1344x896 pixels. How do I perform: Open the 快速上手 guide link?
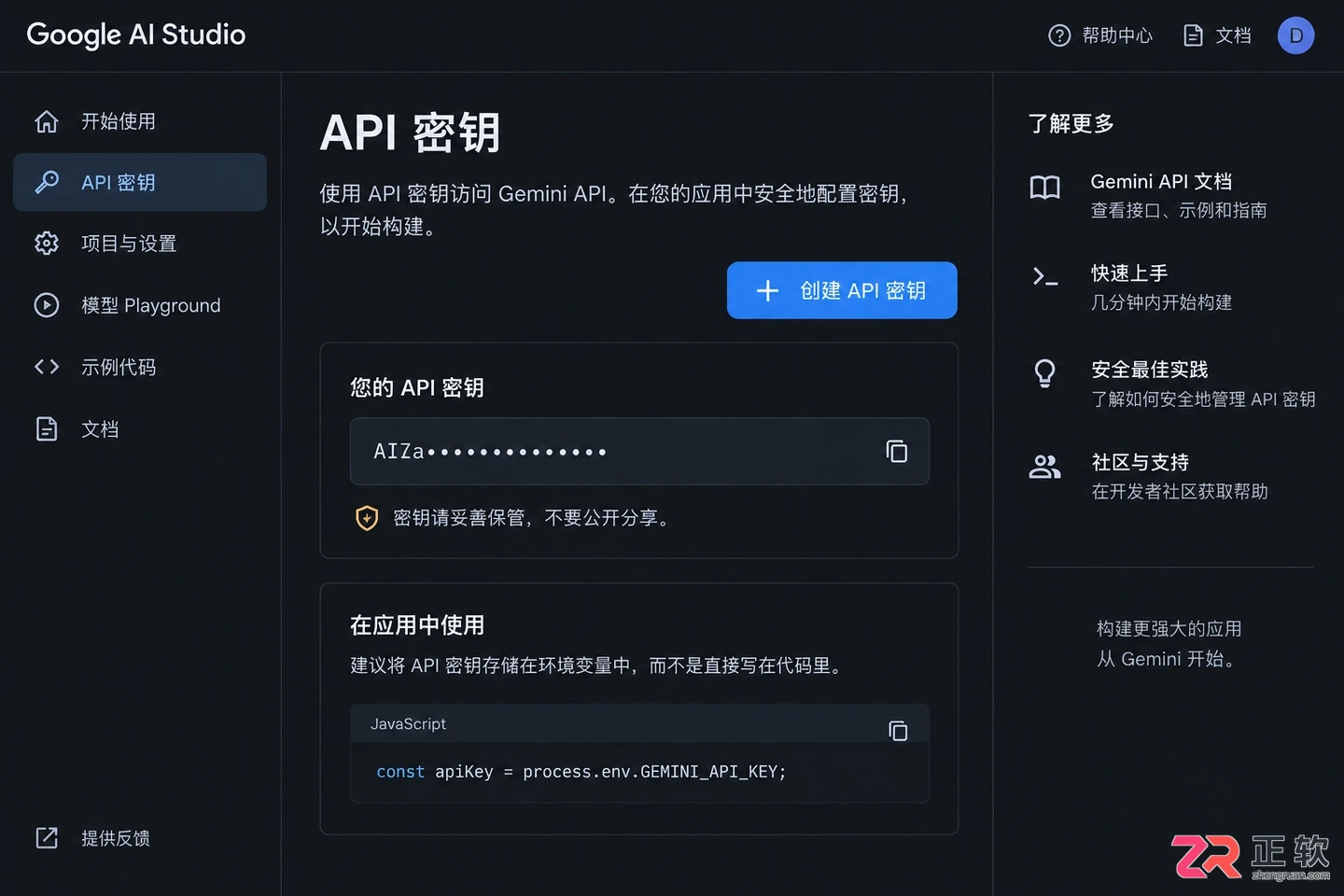pos(1129,273)
